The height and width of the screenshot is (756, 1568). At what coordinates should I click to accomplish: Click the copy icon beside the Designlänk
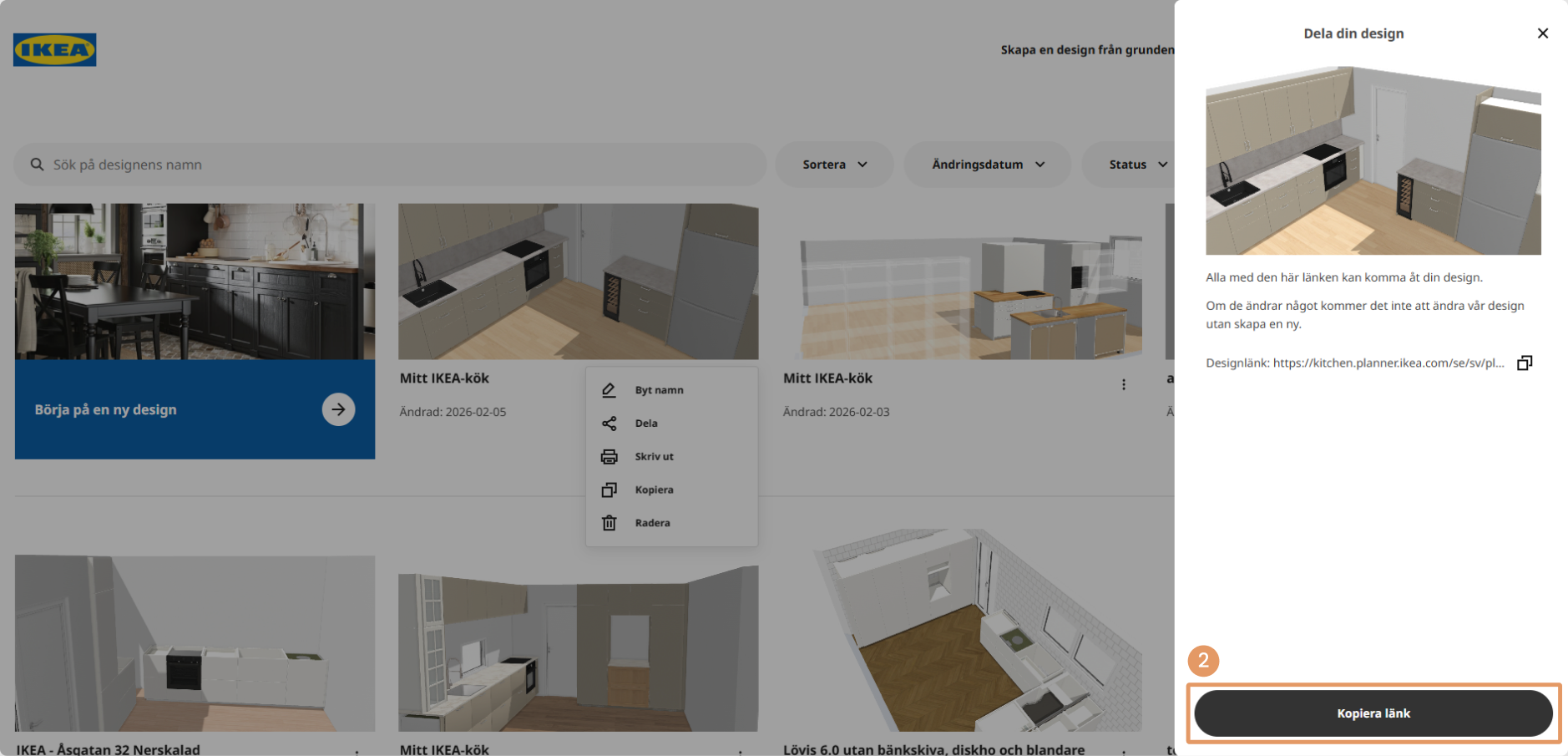click(1525, 363)
